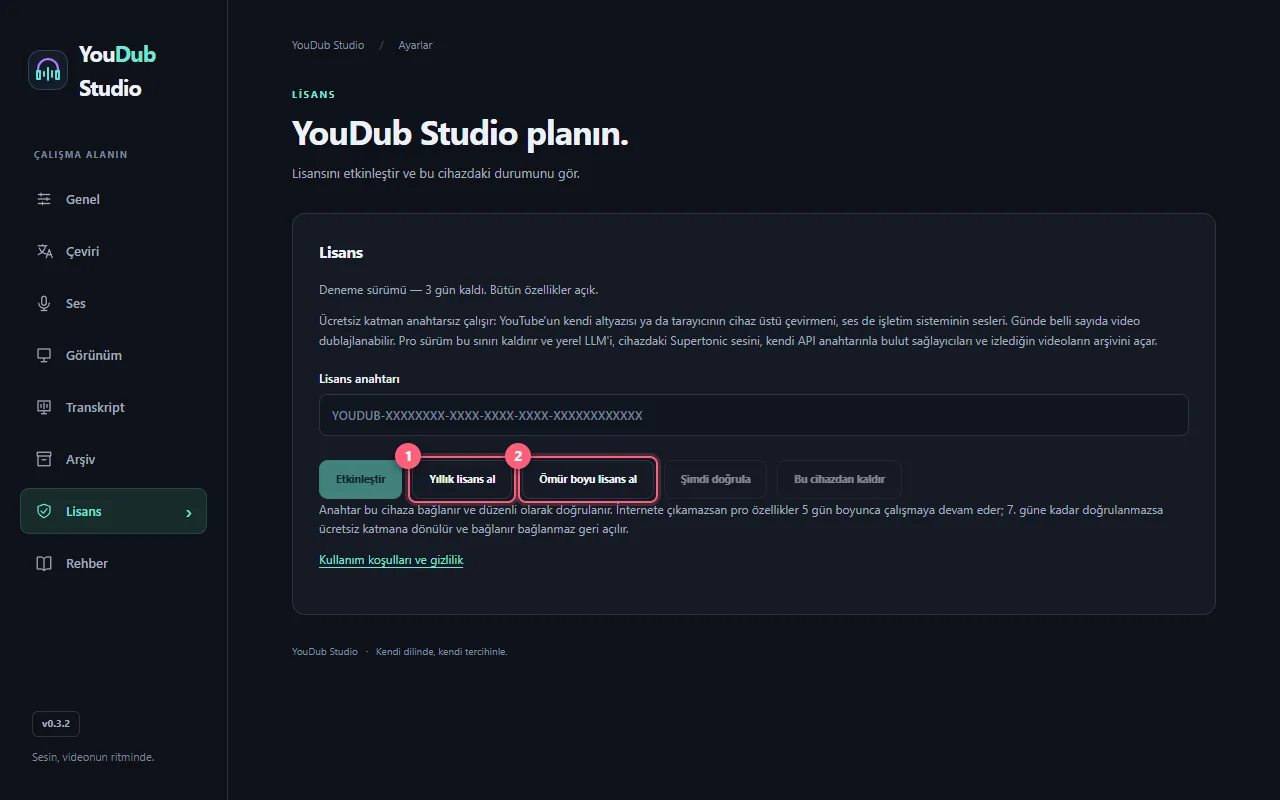1280x800 pixels.
Task: Click the v0.3.2 version badge
Action: [56, 724]
